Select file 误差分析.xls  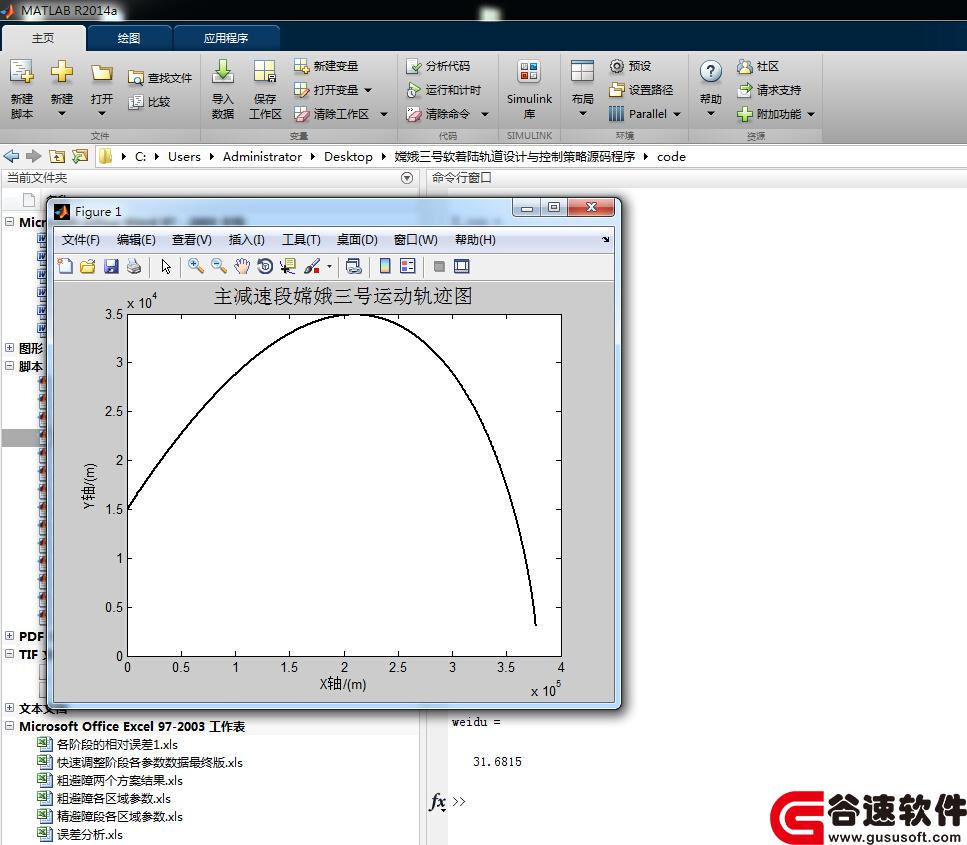click(90, 835)
